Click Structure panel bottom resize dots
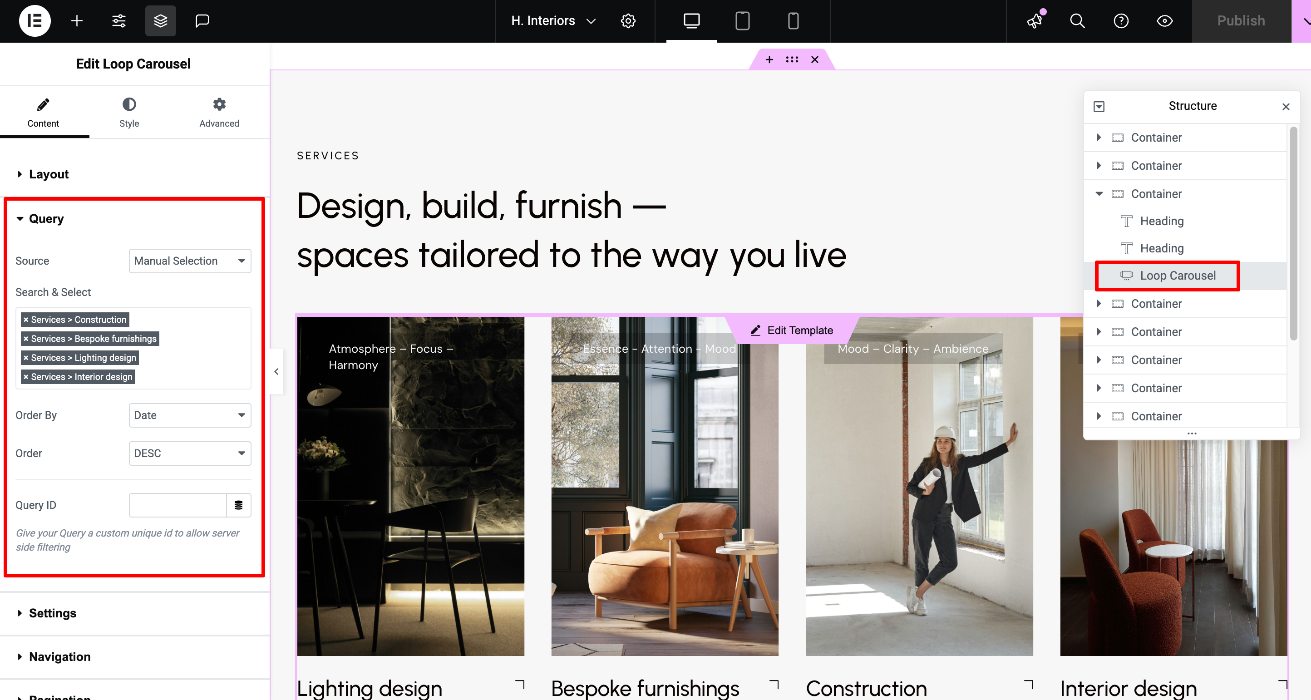The height and width of the screenshot is (700, 1311). coord(1191,434)
